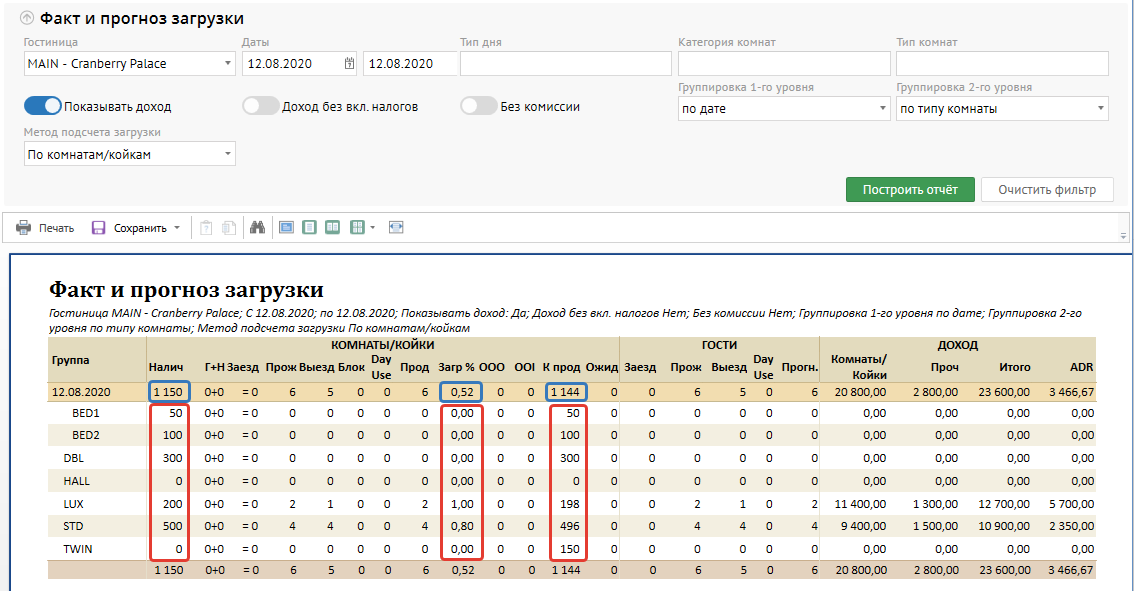Click the Очистить фильтр button
Screen dimensions: 1134x591
coord(1047,190)
